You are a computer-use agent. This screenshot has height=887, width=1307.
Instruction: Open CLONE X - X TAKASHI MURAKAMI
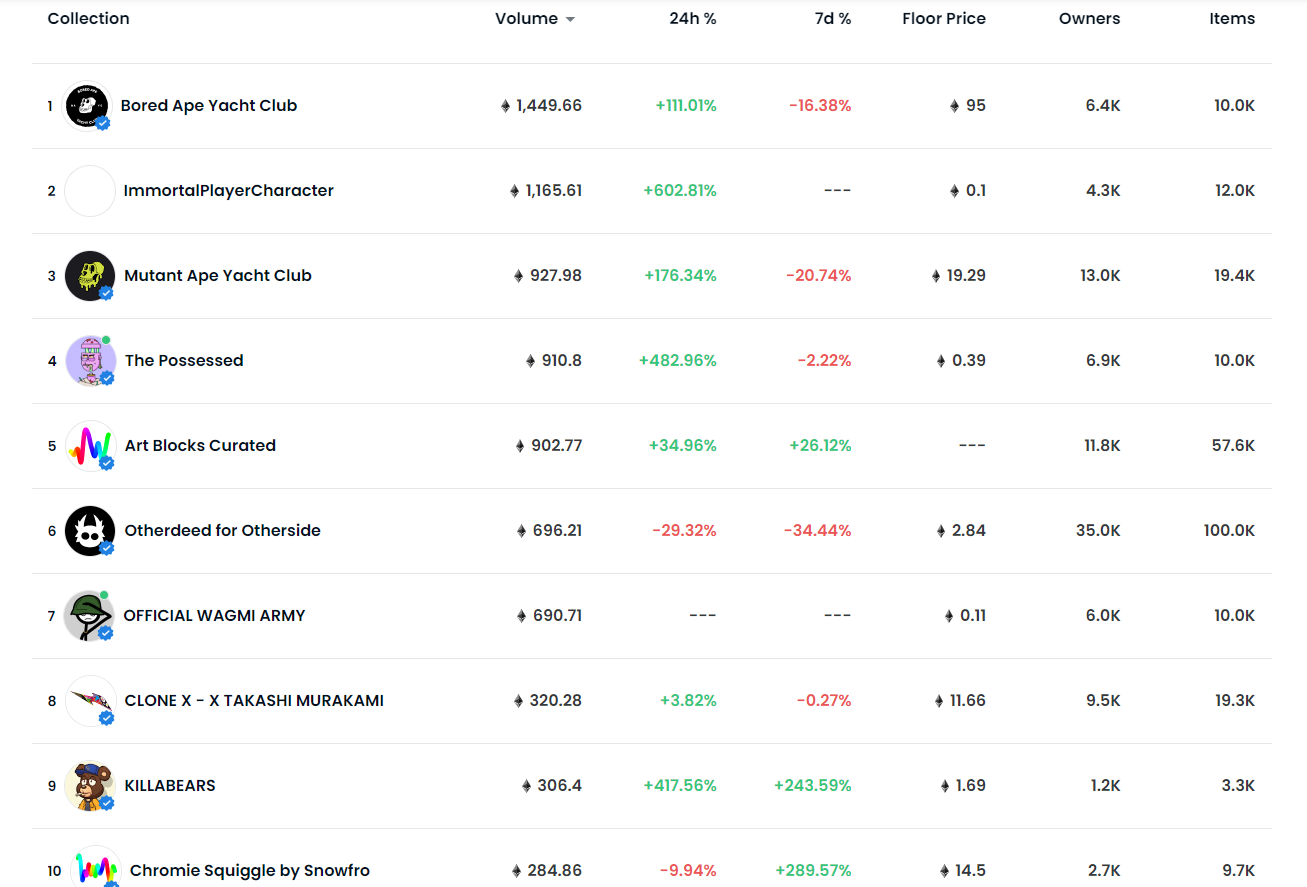(x=254, y=701)
